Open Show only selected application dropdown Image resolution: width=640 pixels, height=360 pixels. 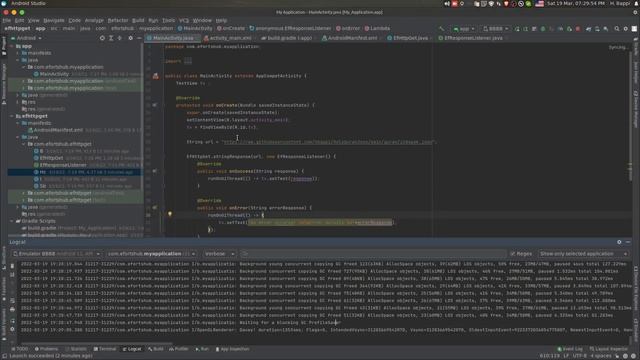pos(583,254)
